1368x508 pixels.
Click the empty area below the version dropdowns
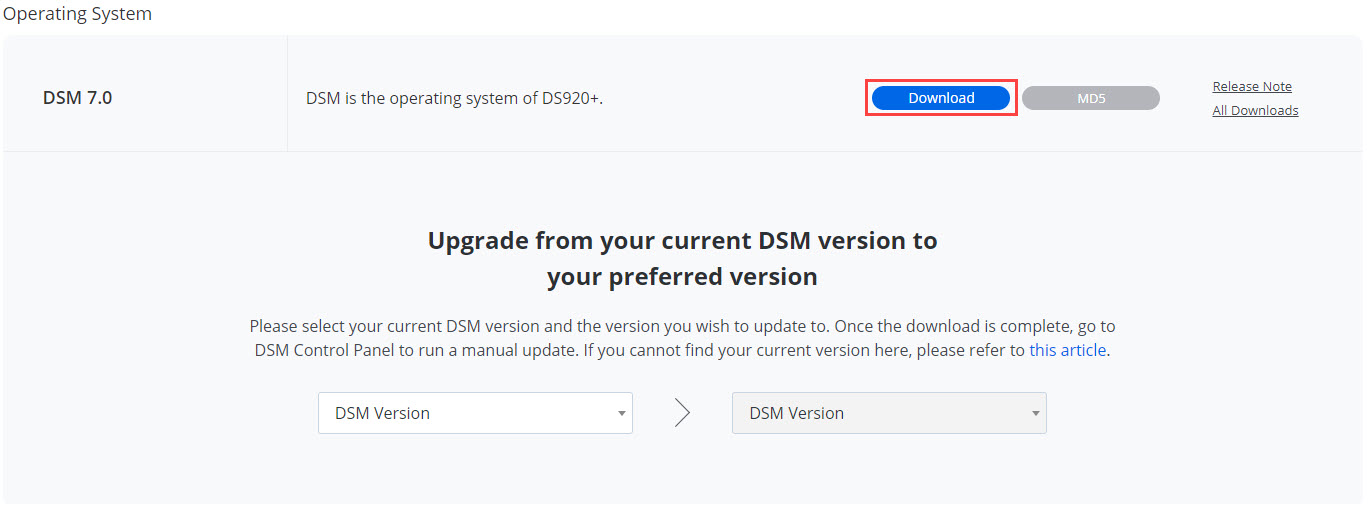coord(683,470)
